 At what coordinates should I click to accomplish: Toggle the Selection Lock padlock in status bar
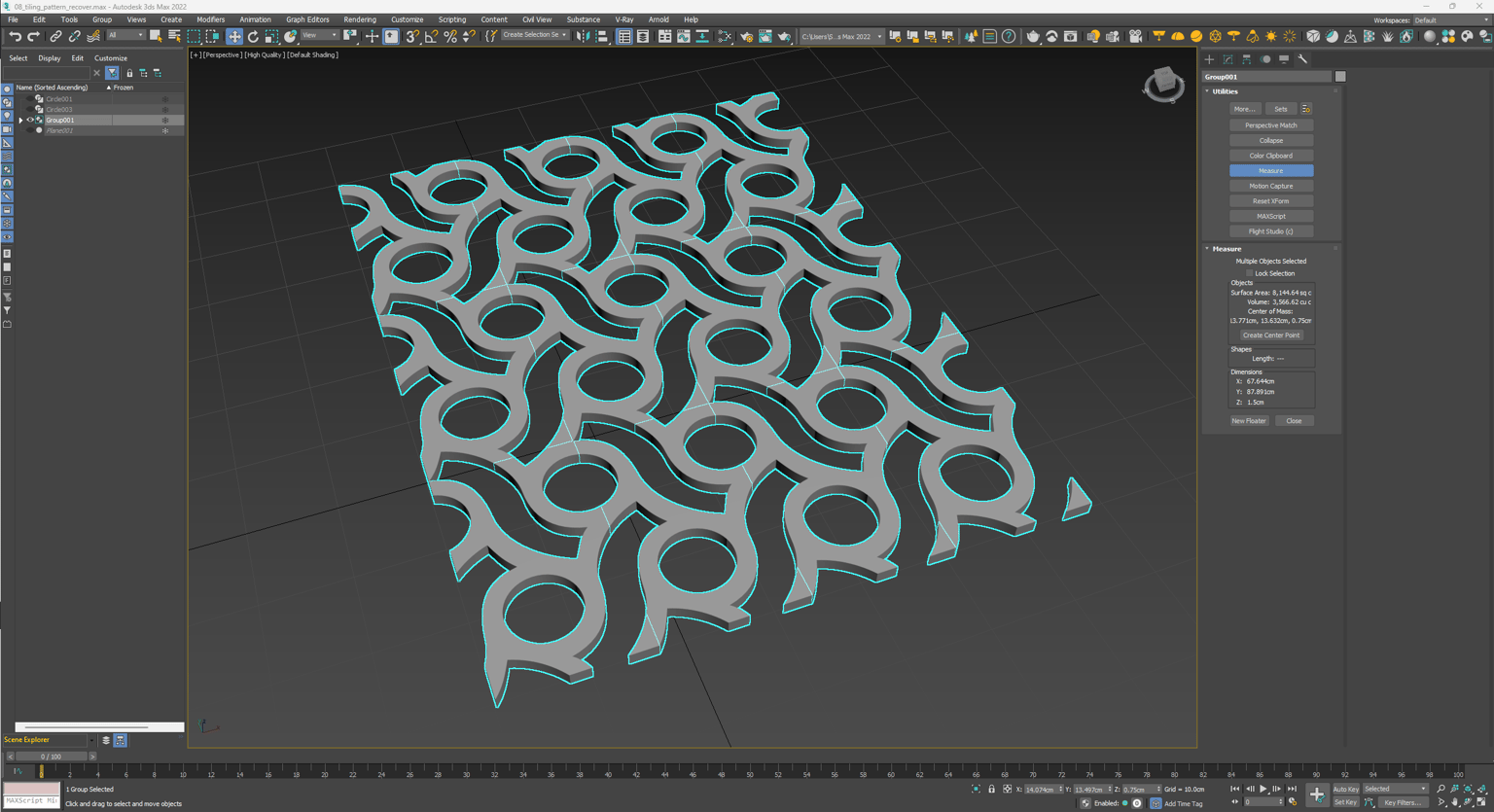[x=991, y=789]
